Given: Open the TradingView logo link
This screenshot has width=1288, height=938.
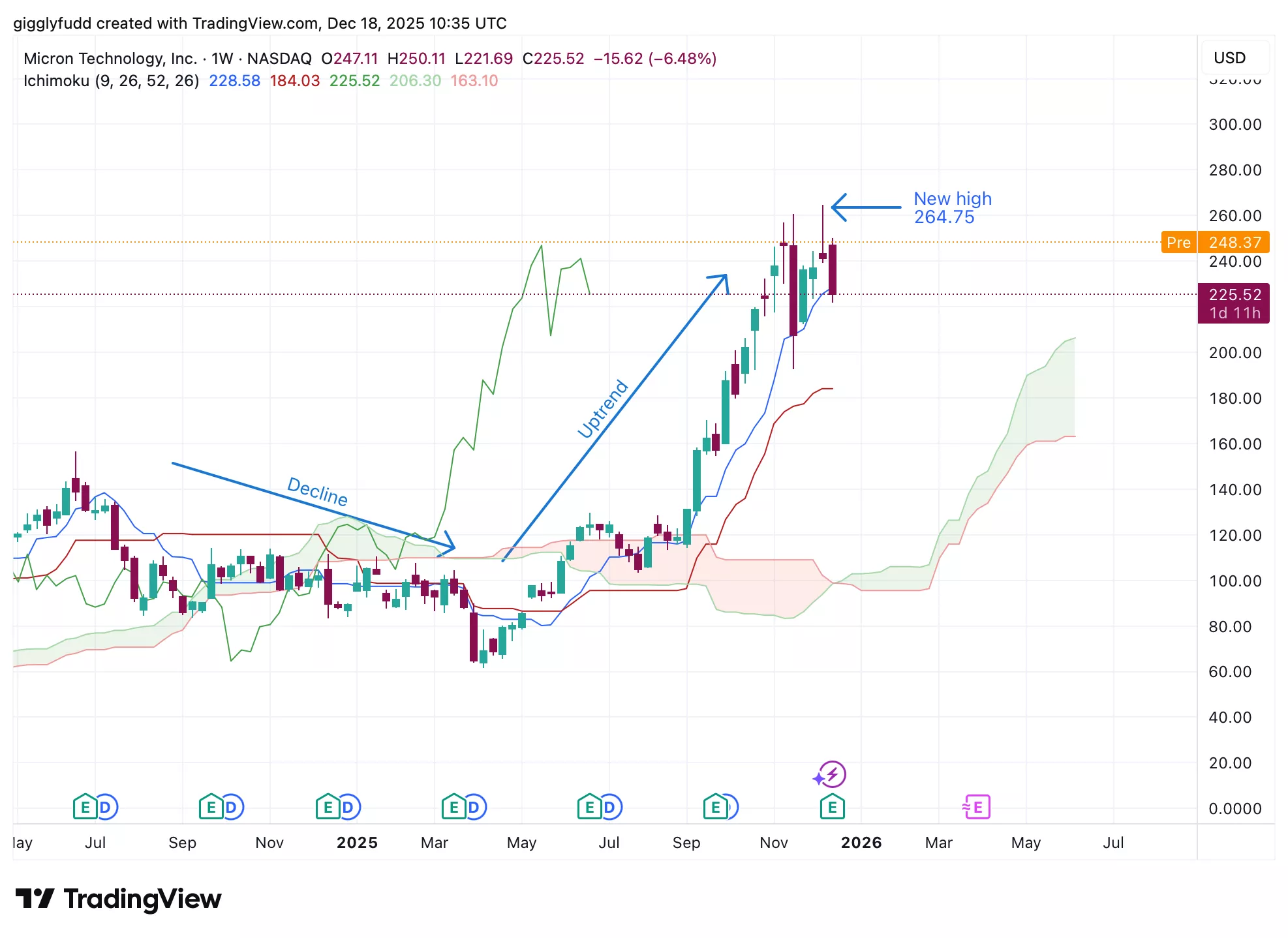Looking at the screenshot, I should [x=118, y=899].
